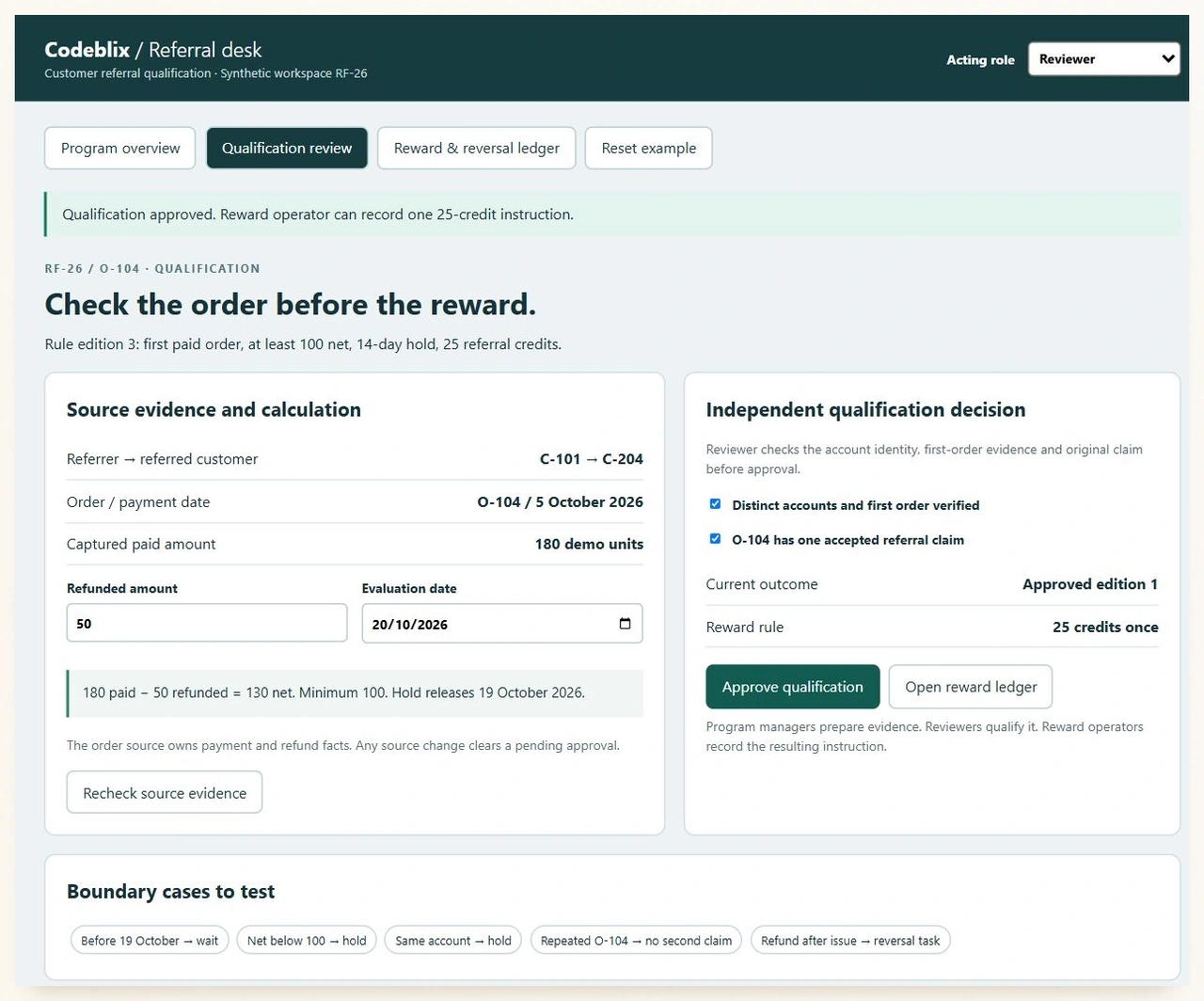Open reward ledger from decision panel
This screenshot has width=1204, height=1001.
tap(971, 687)
